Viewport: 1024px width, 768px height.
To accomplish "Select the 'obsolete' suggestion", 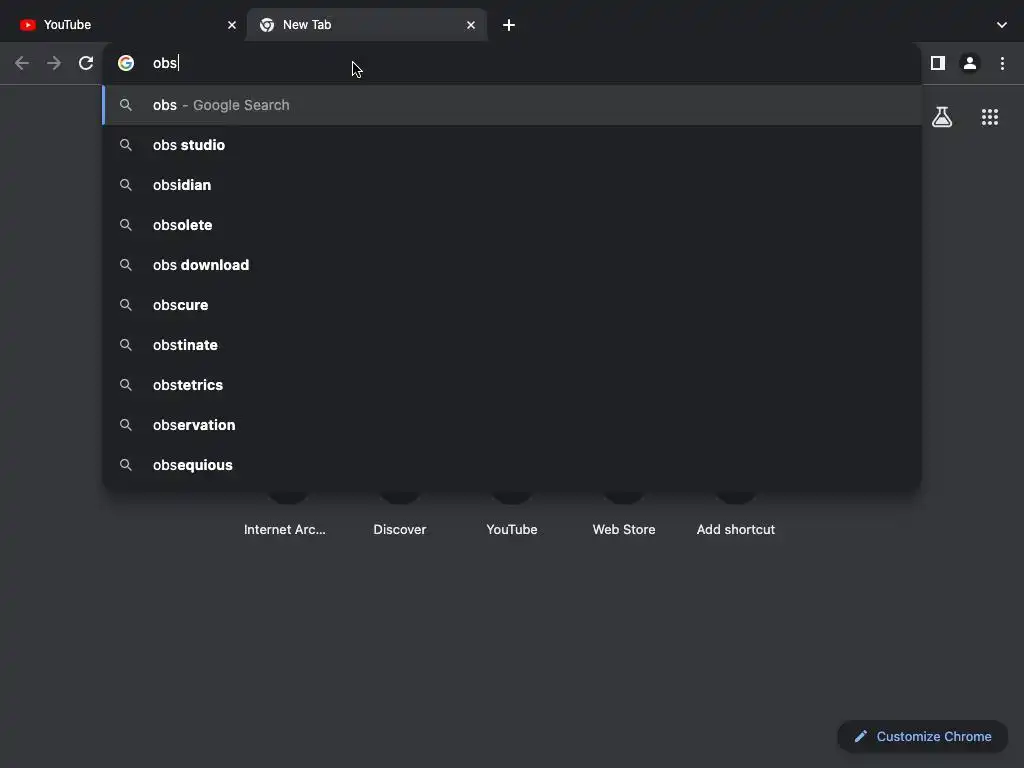I will 512,225.
